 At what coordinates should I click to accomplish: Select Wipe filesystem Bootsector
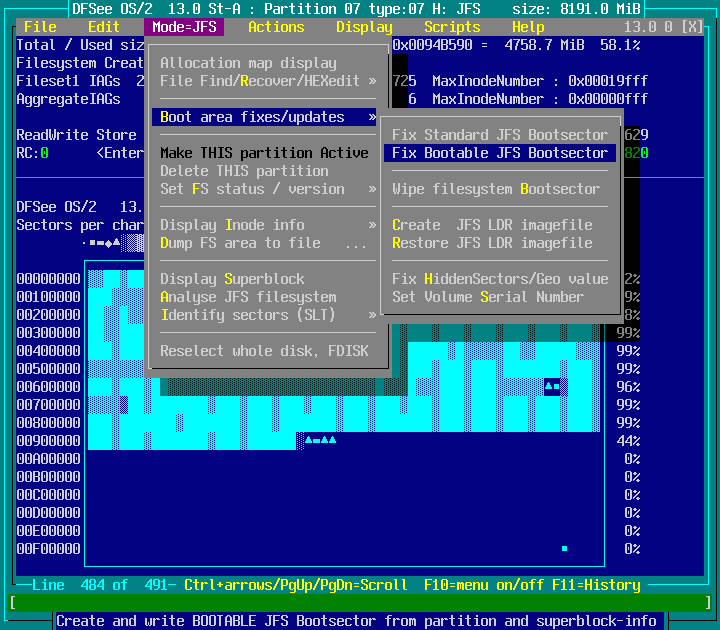[x=495, y=189]
